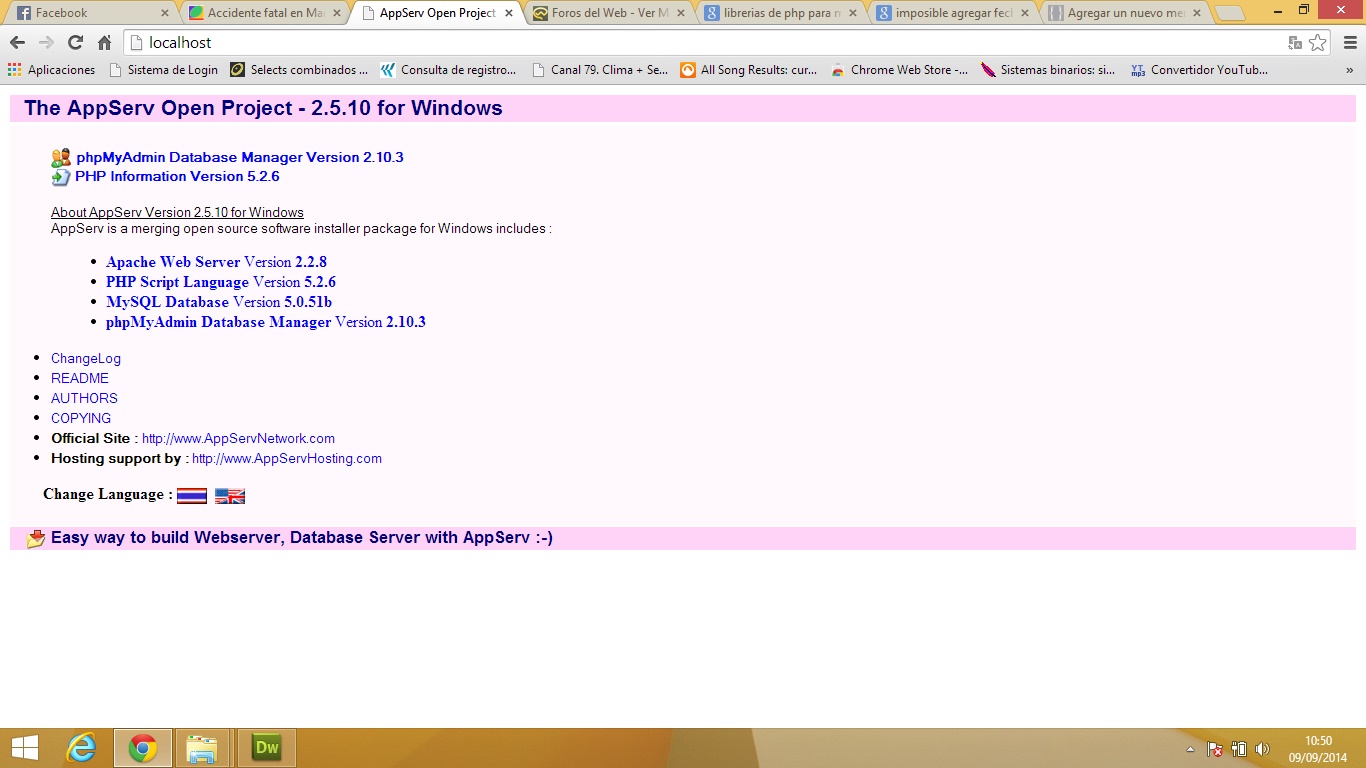Open the AUTHORS link
The image size is (1366, 768).
pyautogui.click(x=84, y=398)
